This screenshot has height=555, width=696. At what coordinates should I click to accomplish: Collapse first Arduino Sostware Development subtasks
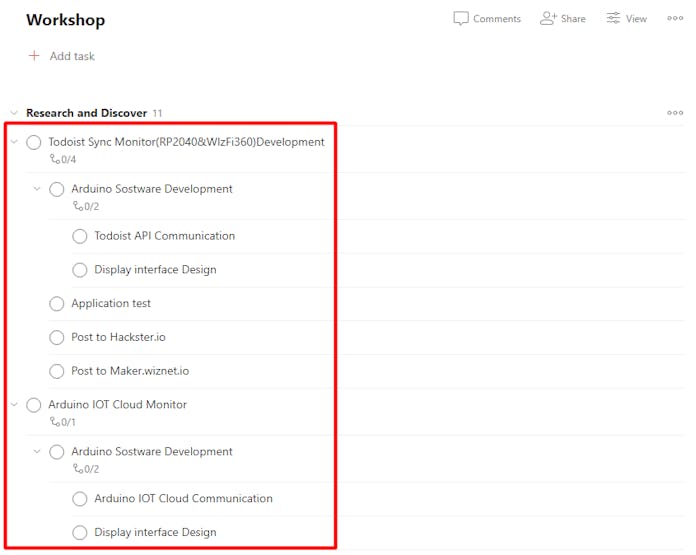click(x=37, y=189)
